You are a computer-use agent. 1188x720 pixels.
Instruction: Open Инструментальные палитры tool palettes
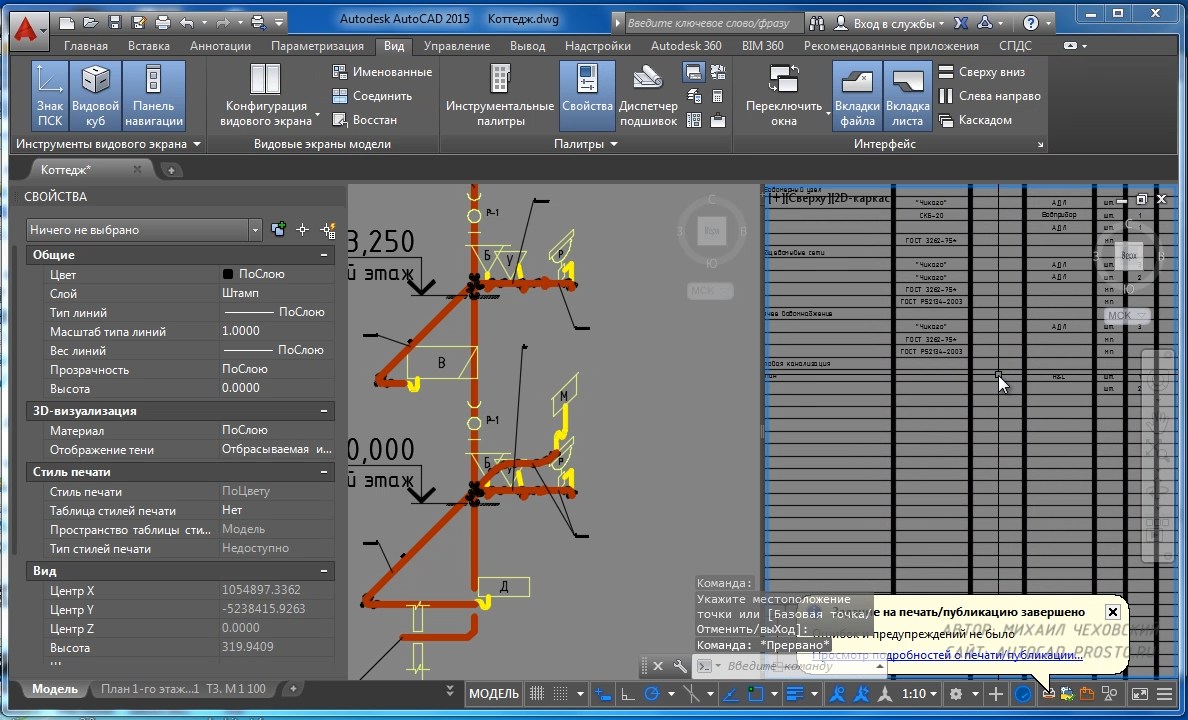click(500, 96)
